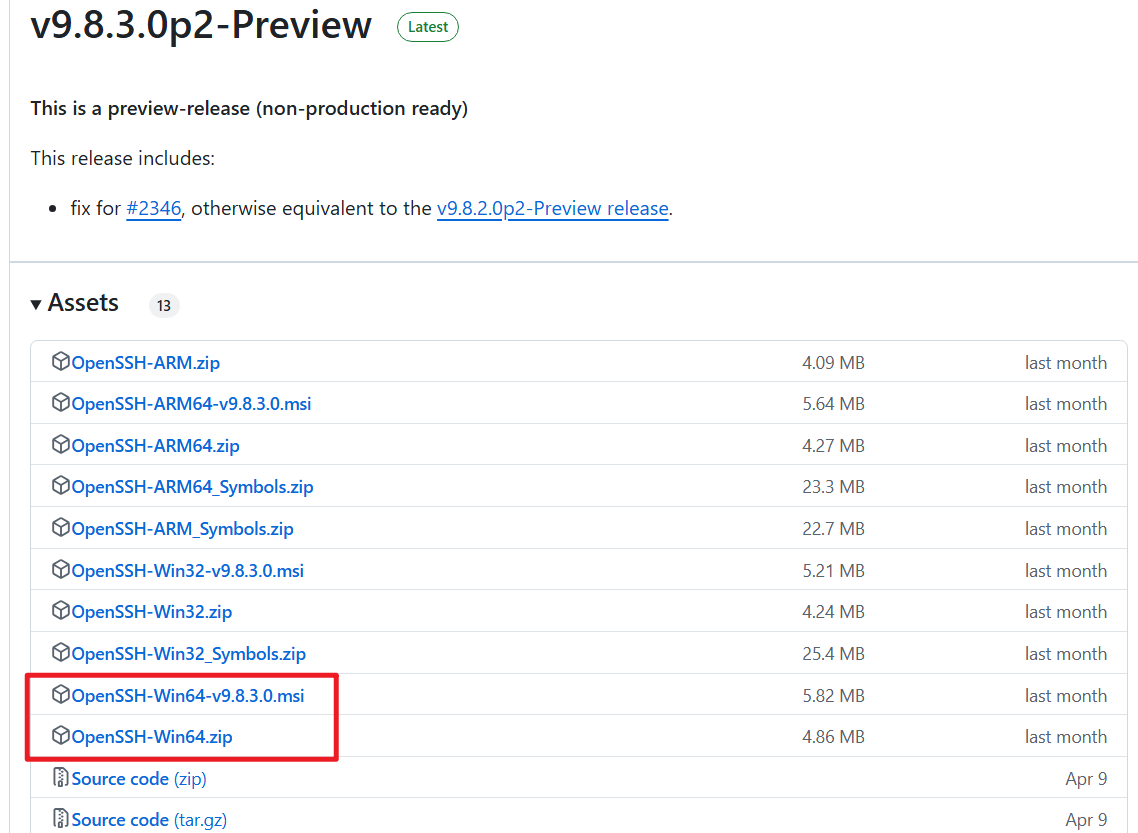Select the 4.86 MB size text
1138x833 pixels.
833,737
